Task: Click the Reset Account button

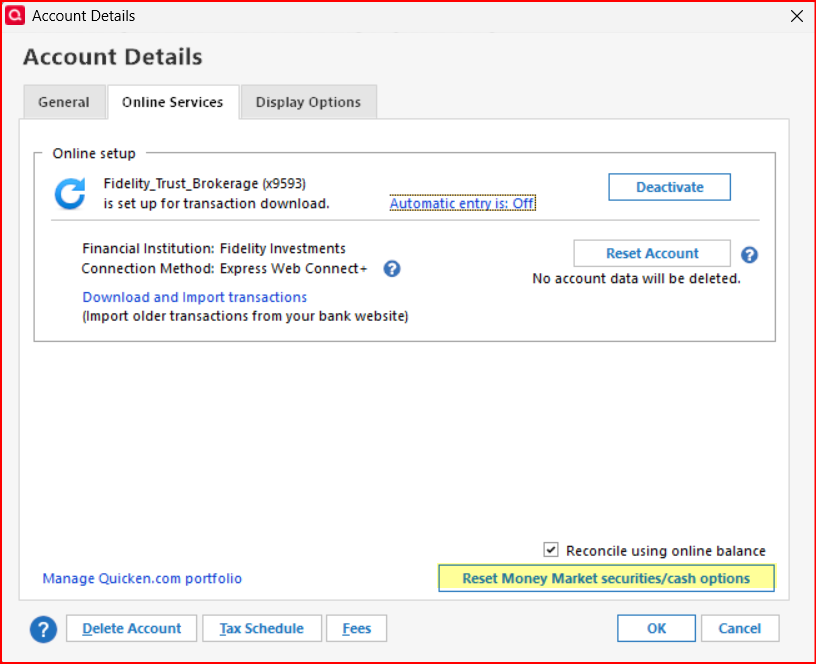Action: coord(652,253)
